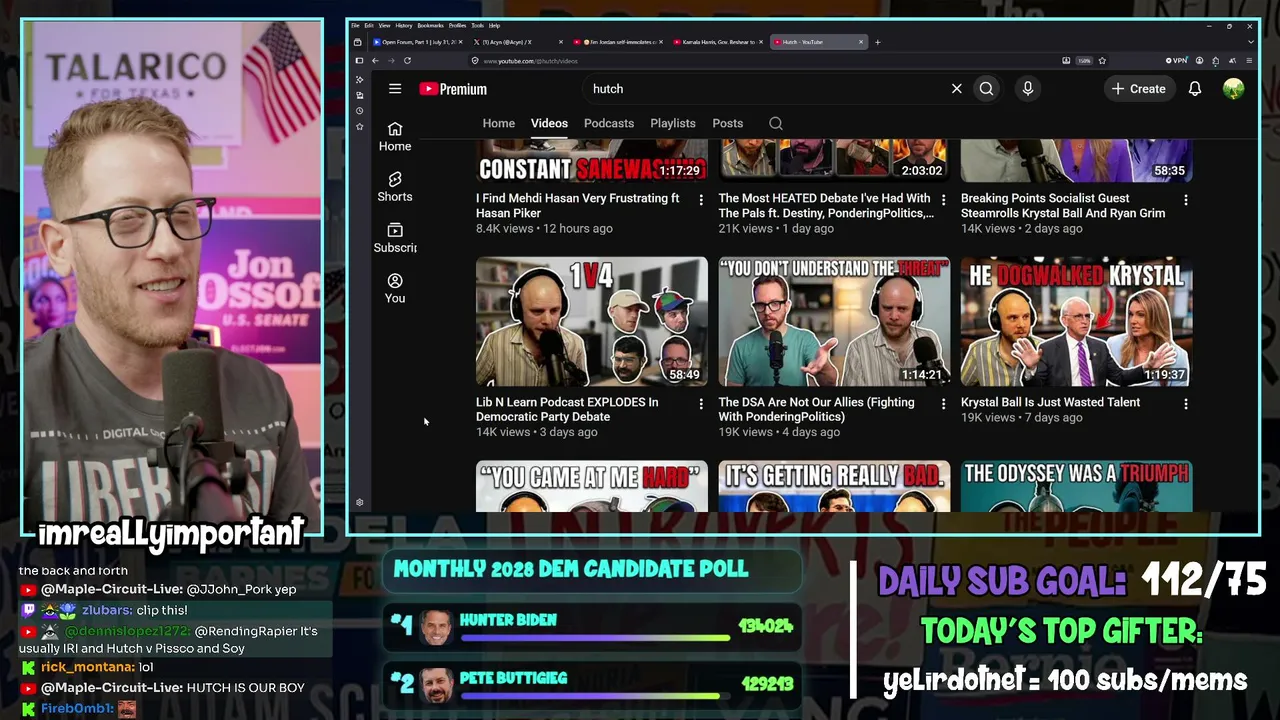Open the YouTube hamburger guide menu
The width and height of the screenshot is (1280, 720).
[395, 89]
